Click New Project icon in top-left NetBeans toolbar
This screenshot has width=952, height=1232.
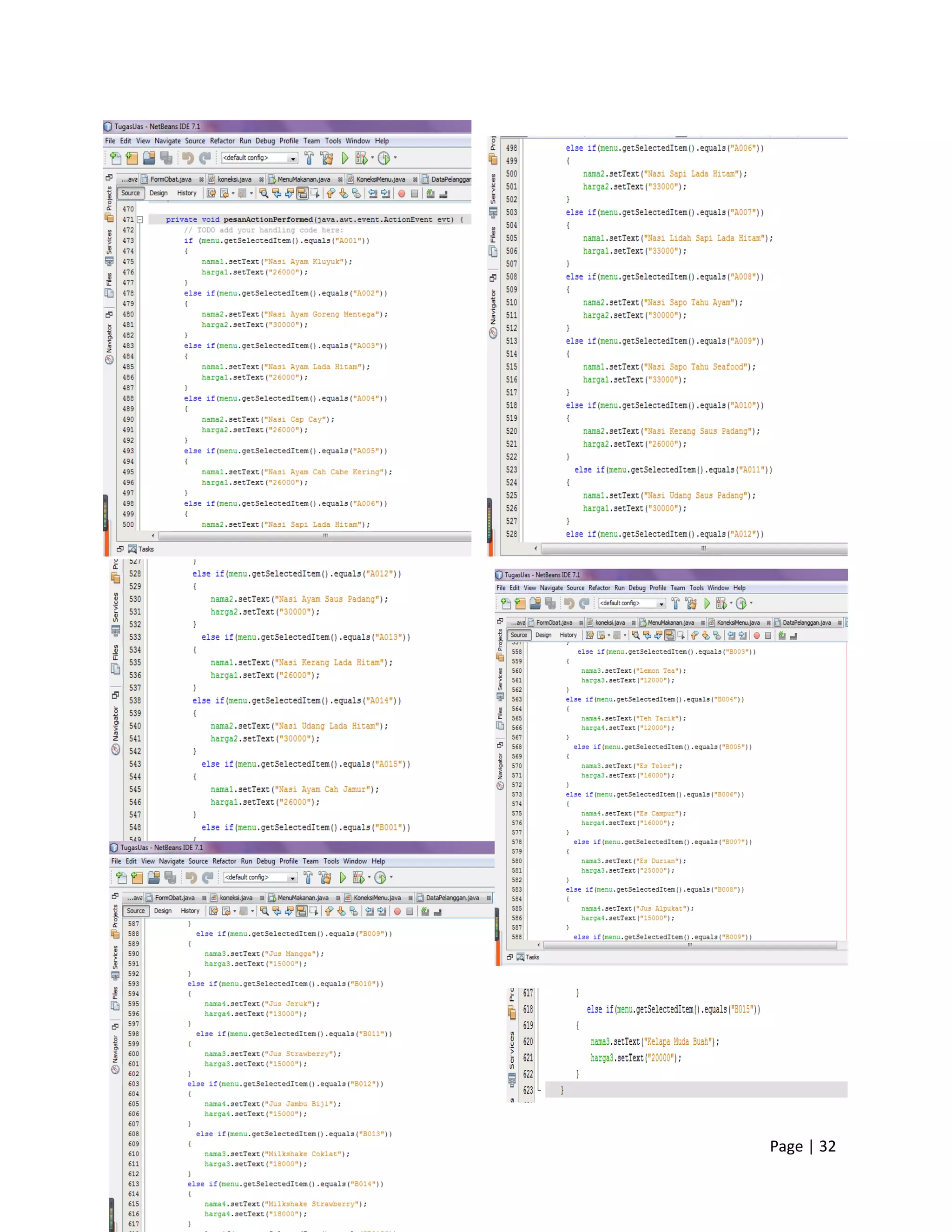click(132, 158)
